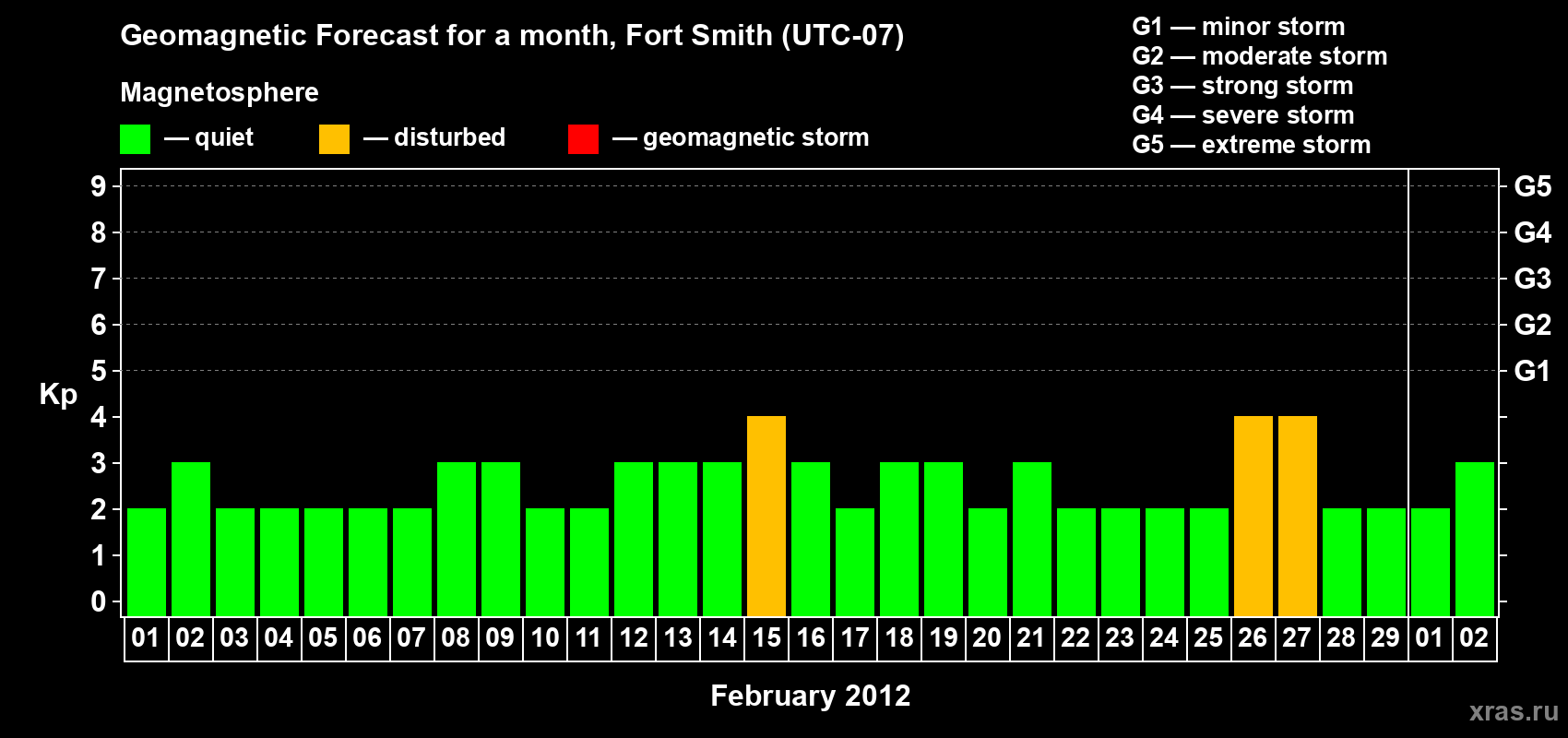Select the yellow bar above date 27

point(1298,517)
